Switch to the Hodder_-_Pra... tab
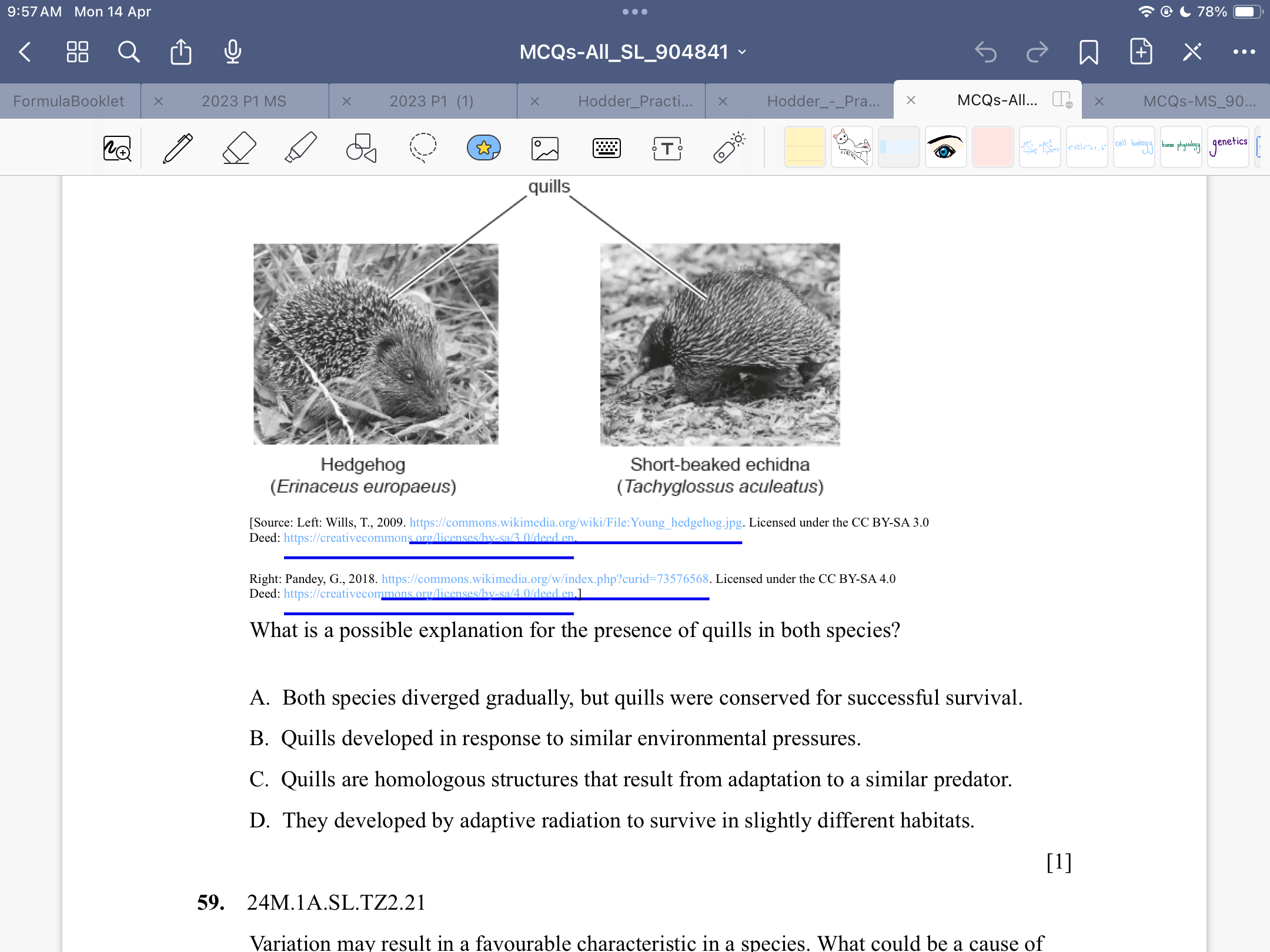The image size is (1270, 952). (823, 101)
